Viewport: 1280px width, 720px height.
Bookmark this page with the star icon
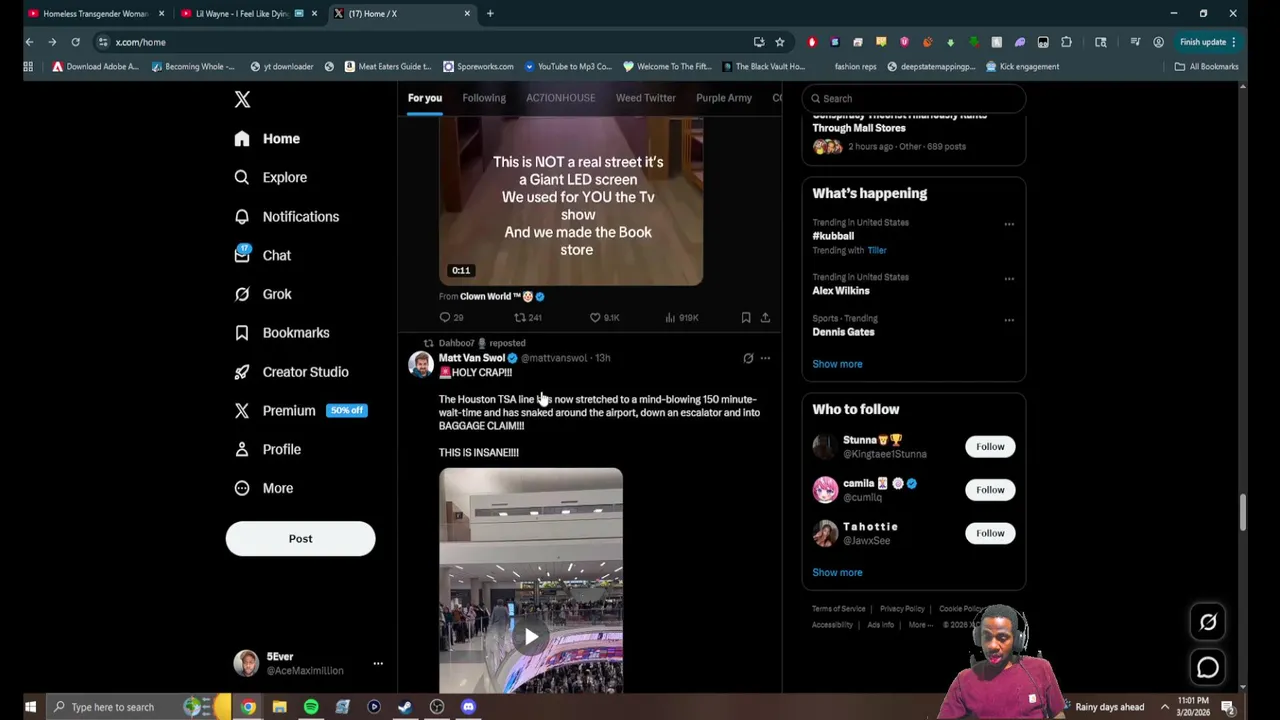(780, 42)
